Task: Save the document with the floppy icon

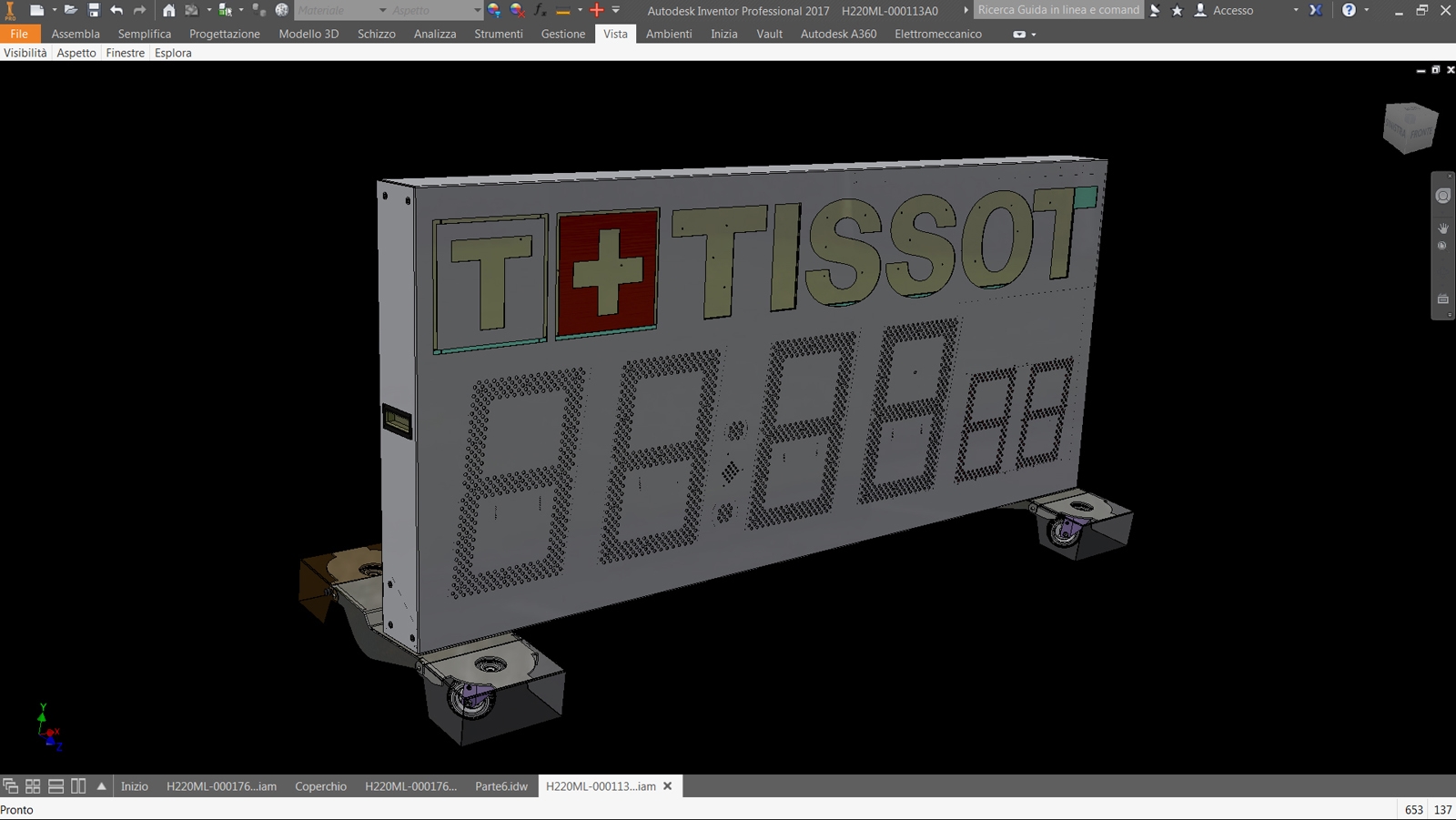Action: 94,10
